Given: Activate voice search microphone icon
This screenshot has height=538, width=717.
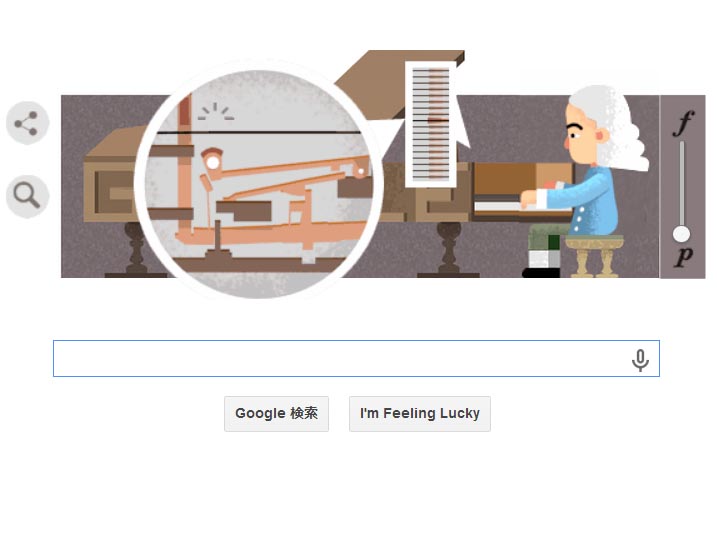Looking at the screenshot, I should [640, 360].
